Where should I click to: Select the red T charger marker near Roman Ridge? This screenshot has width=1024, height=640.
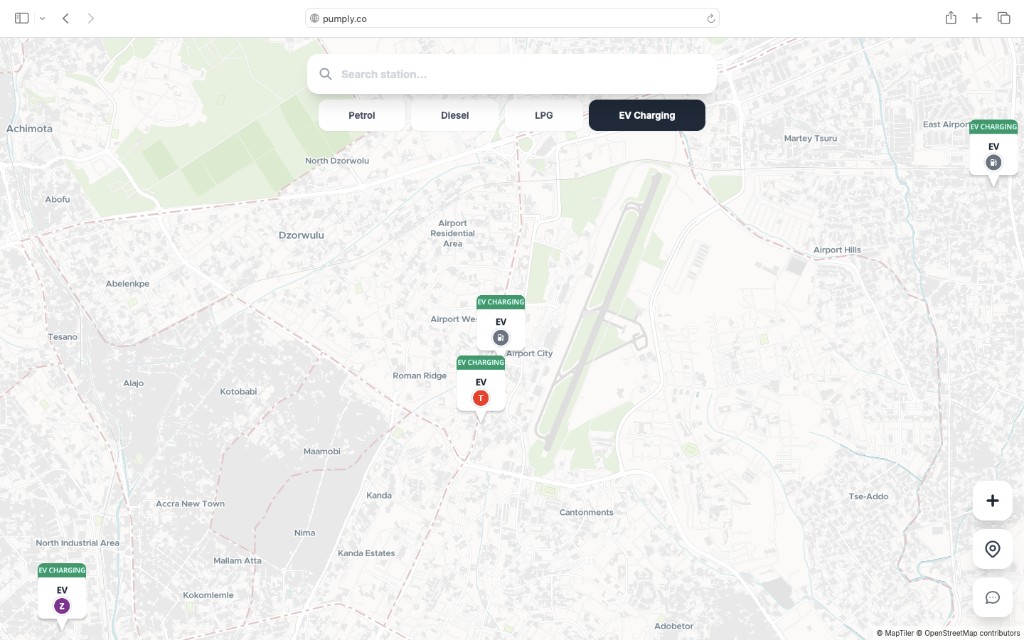(481, 397)
